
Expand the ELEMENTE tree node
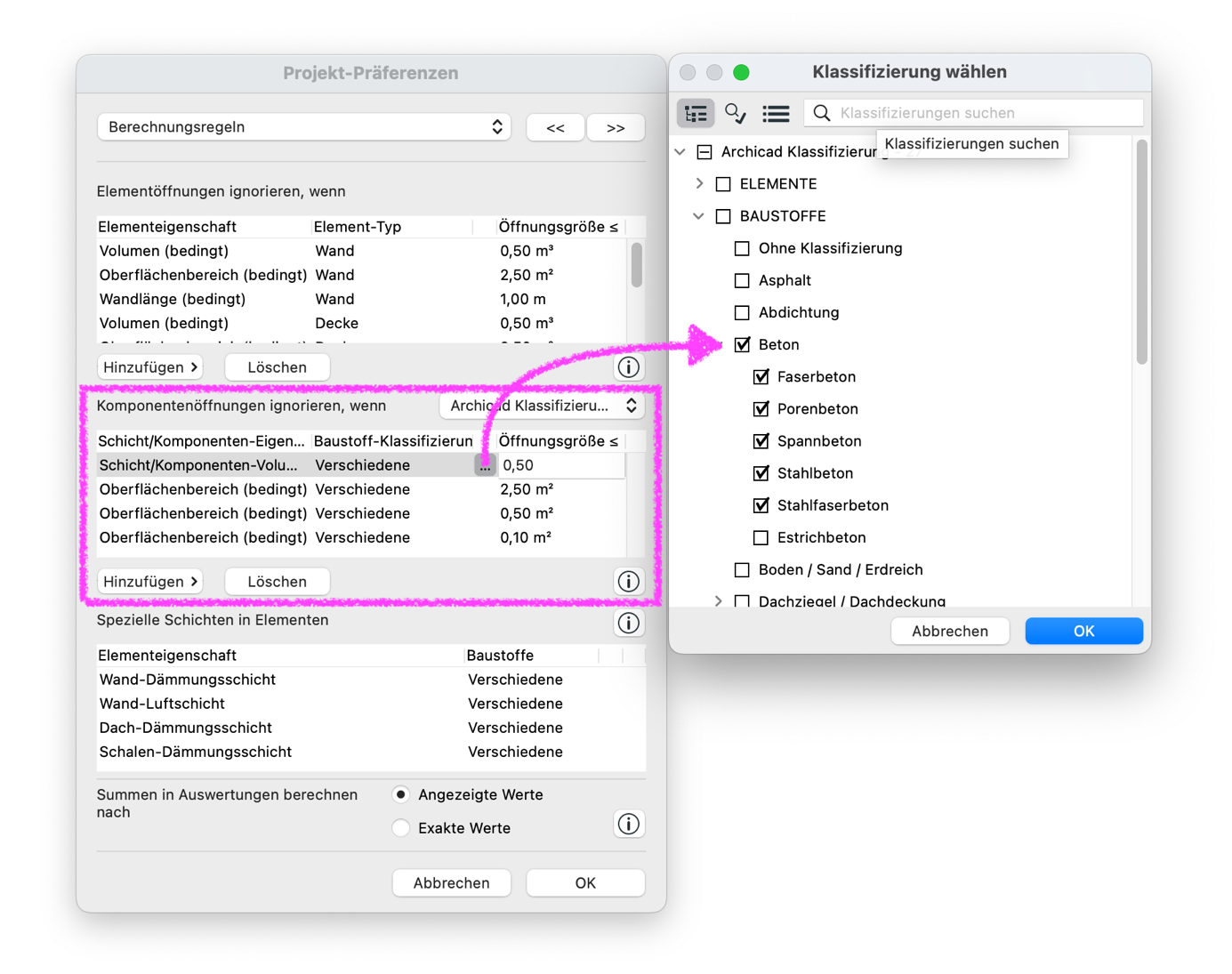click(x=699, y=184)
